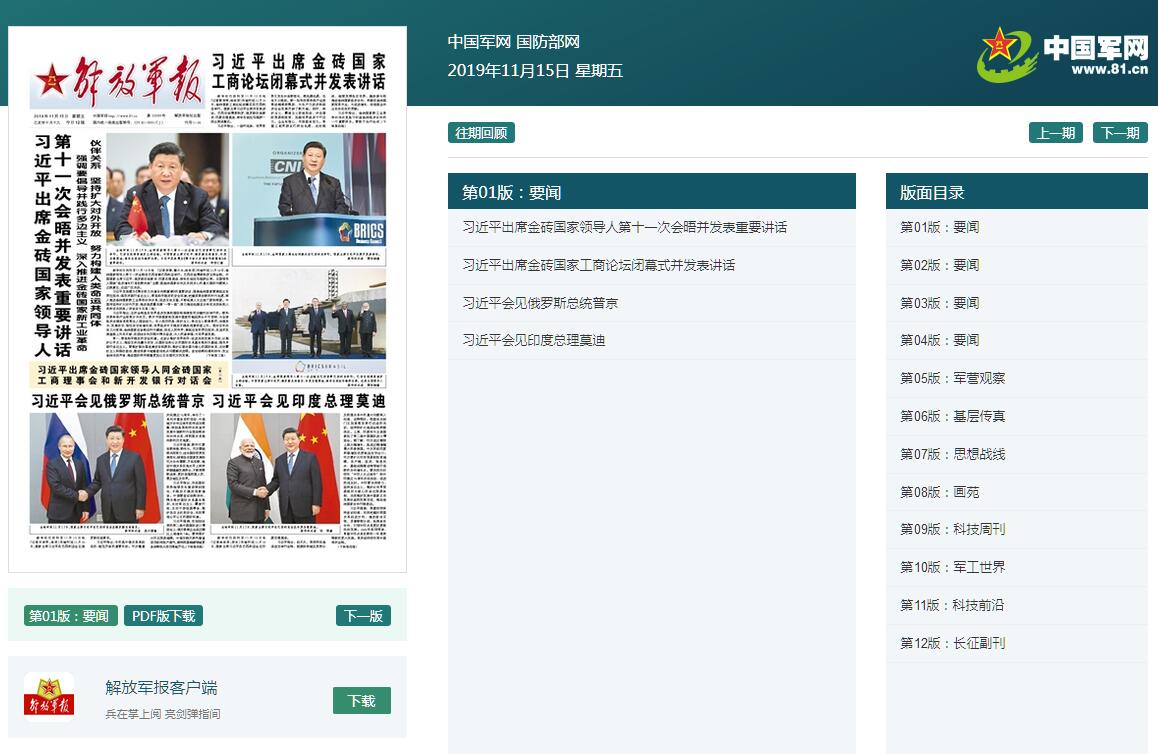Open the 中国军网 header link
The width and height of the screenshot is (1158, 754).
pos(479,42)
